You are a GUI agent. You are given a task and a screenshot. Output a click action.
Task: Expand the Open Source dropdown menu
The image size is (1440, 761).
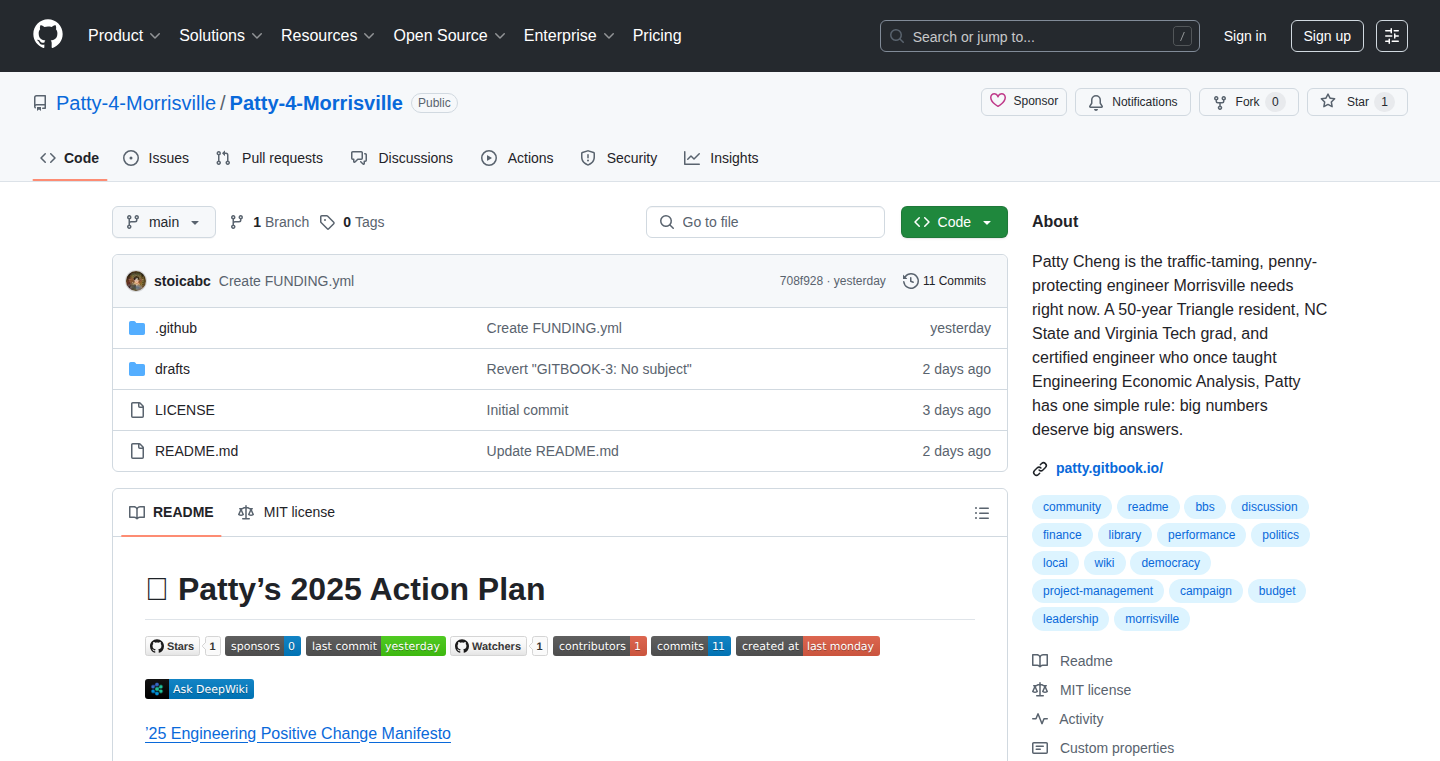(449, 35)
